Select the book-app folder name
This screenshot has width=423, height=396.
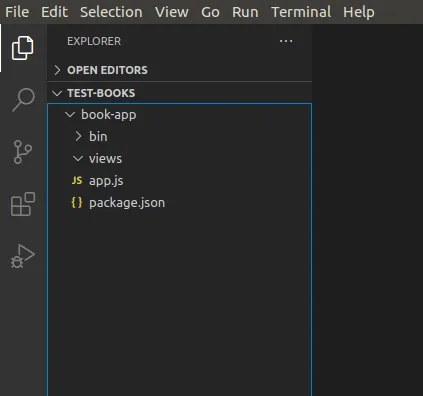tap(109, 115)
